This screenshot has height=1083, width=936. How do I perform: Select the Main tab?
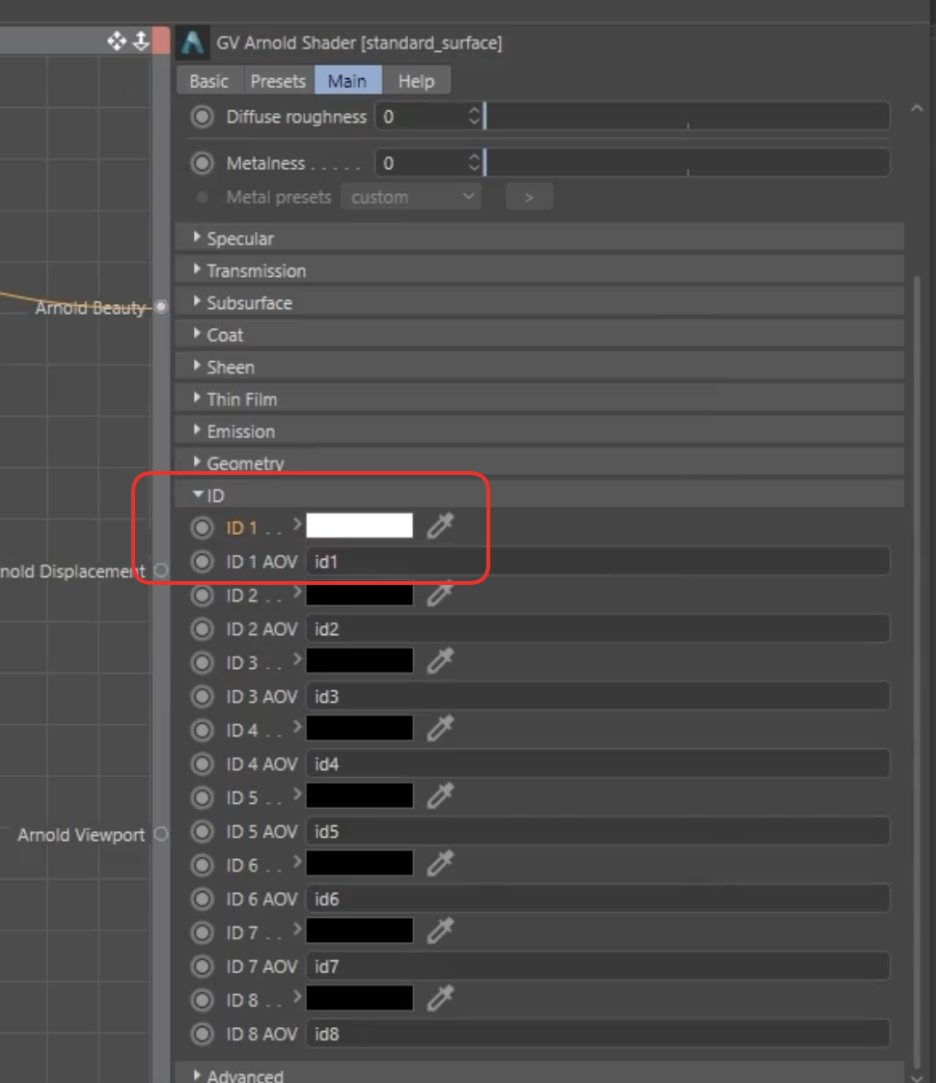(347, 81)
